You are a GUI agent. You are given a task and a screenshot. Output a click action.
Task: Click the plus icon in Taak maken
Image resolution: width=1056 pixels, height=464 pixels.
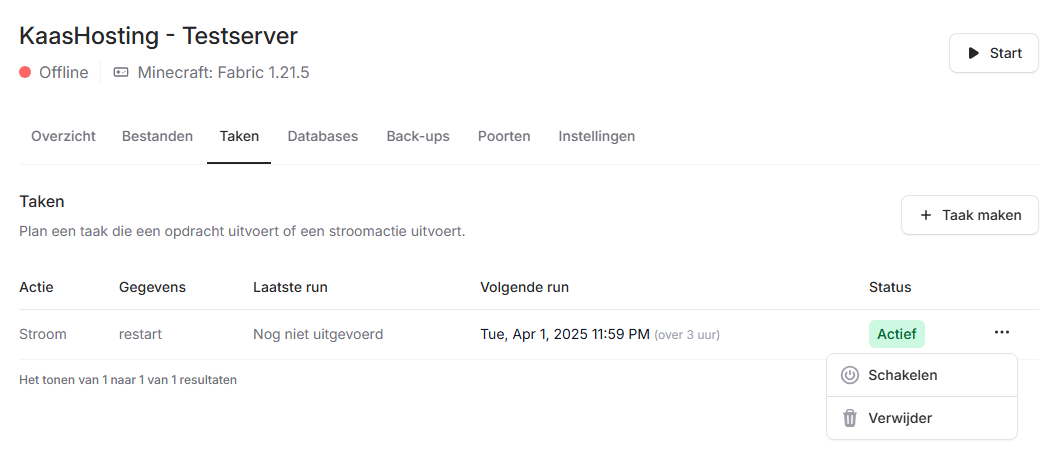(x=926, y=215)
